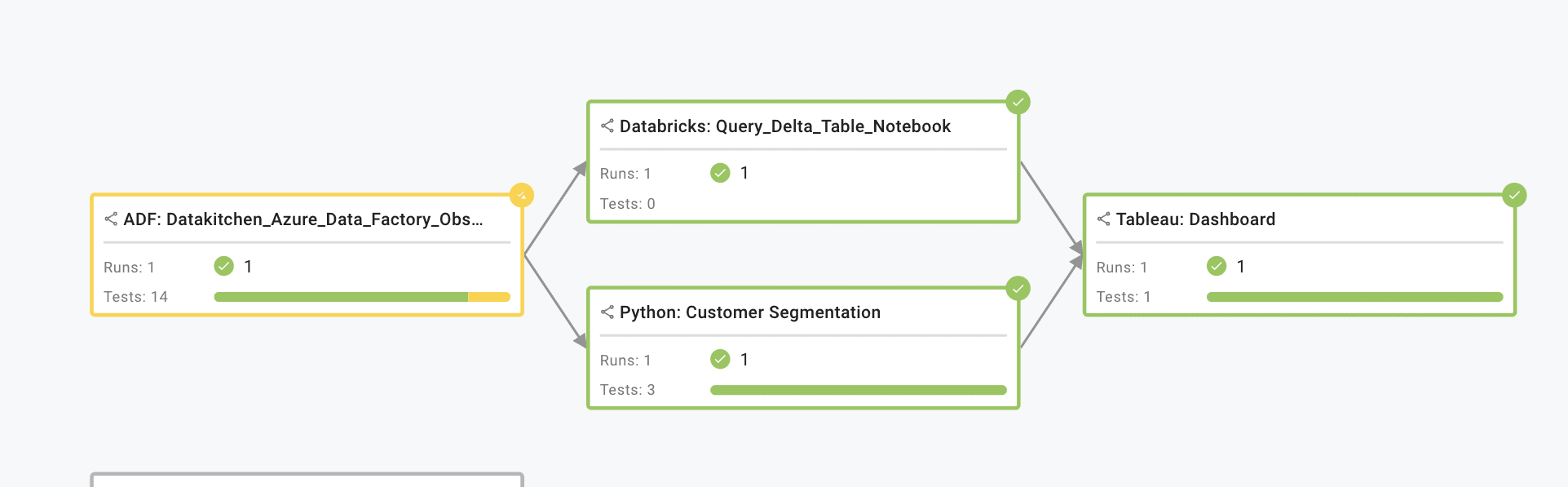Click the yellow warning badge on ADF node
Screen dimensions: 1568x487
coord(522,195)
